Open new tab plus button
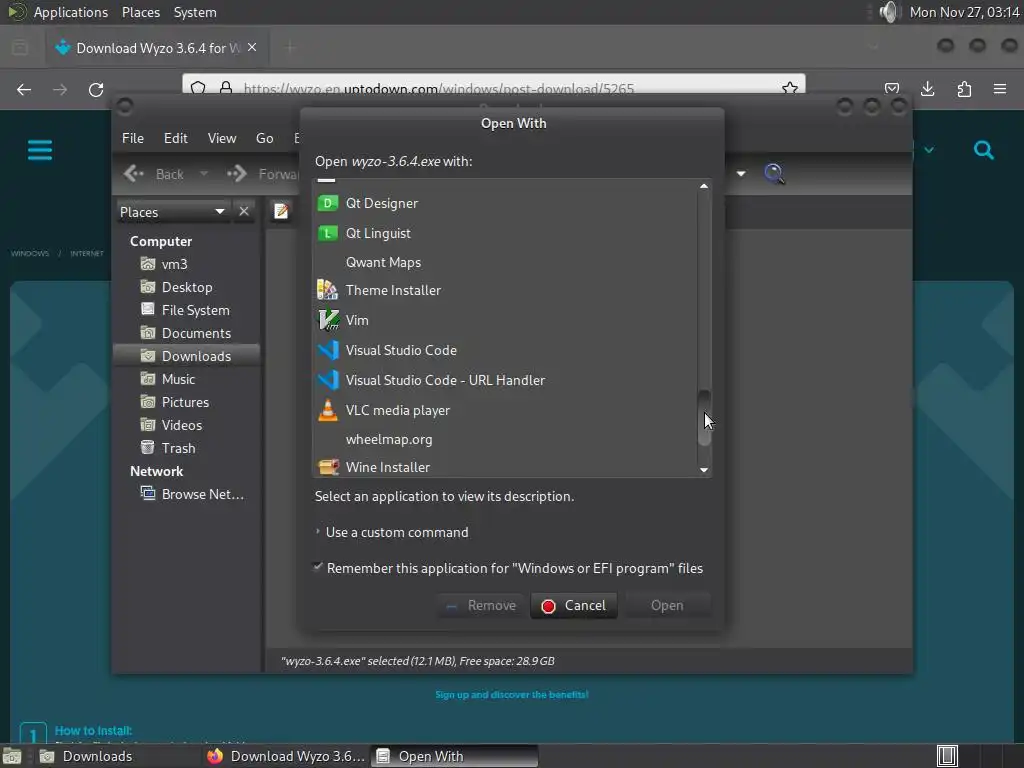 coord(289,47)
